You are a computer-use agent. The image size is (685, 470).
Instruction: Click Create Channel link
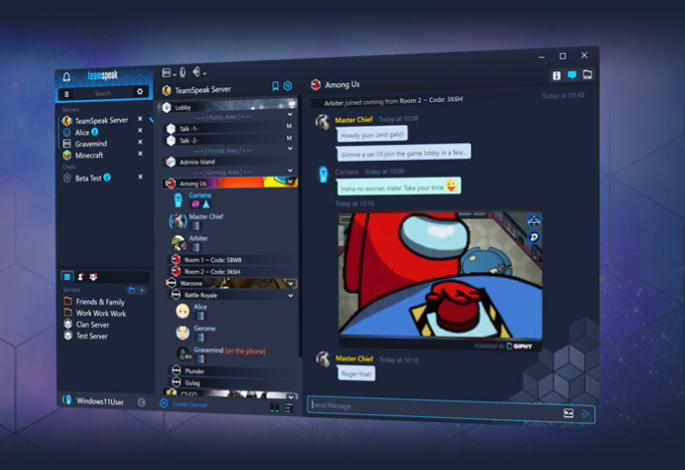(x=190, y=404)
